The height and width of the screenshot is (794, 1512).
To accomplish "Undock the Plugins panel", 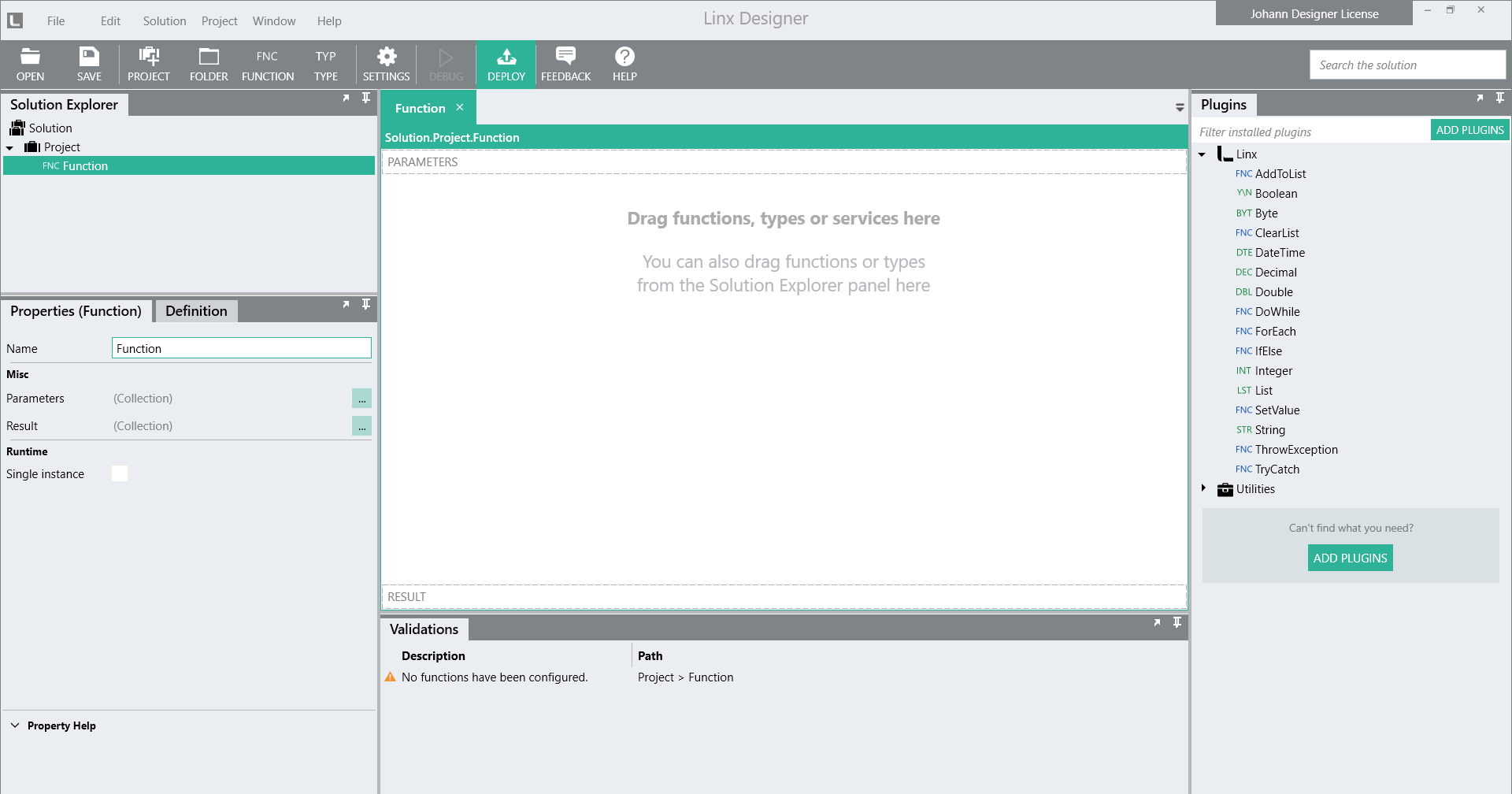I will (1480, 98).
